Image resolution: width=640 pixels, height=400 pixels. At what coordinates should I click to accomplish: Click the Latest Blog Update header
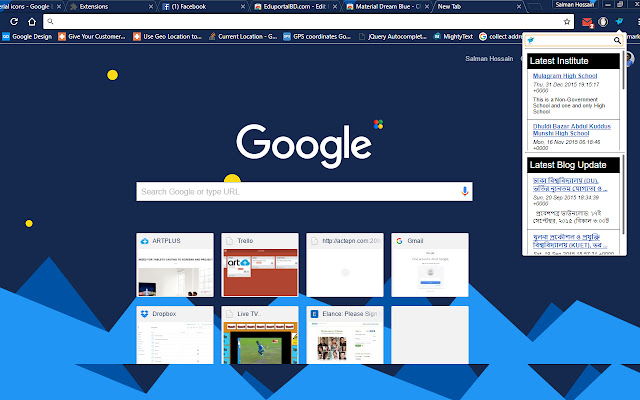coord(573,165)
